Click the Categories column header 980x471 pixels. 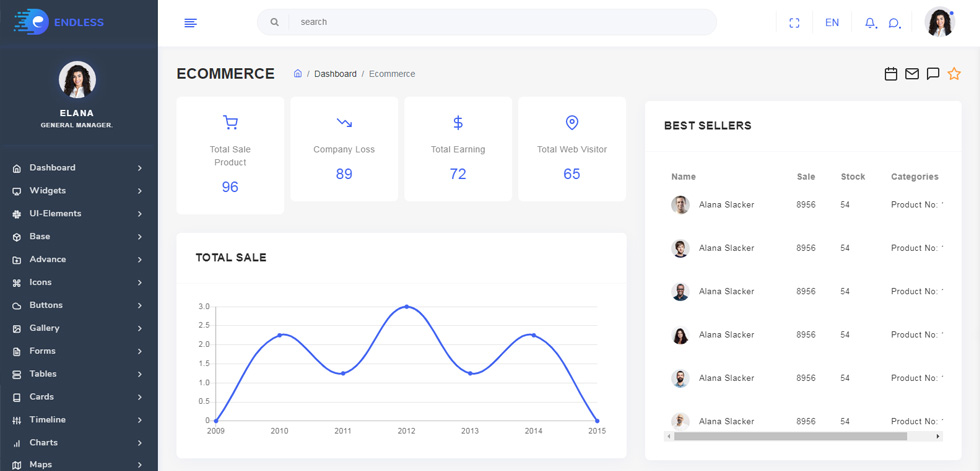click(x=915, y=177)
